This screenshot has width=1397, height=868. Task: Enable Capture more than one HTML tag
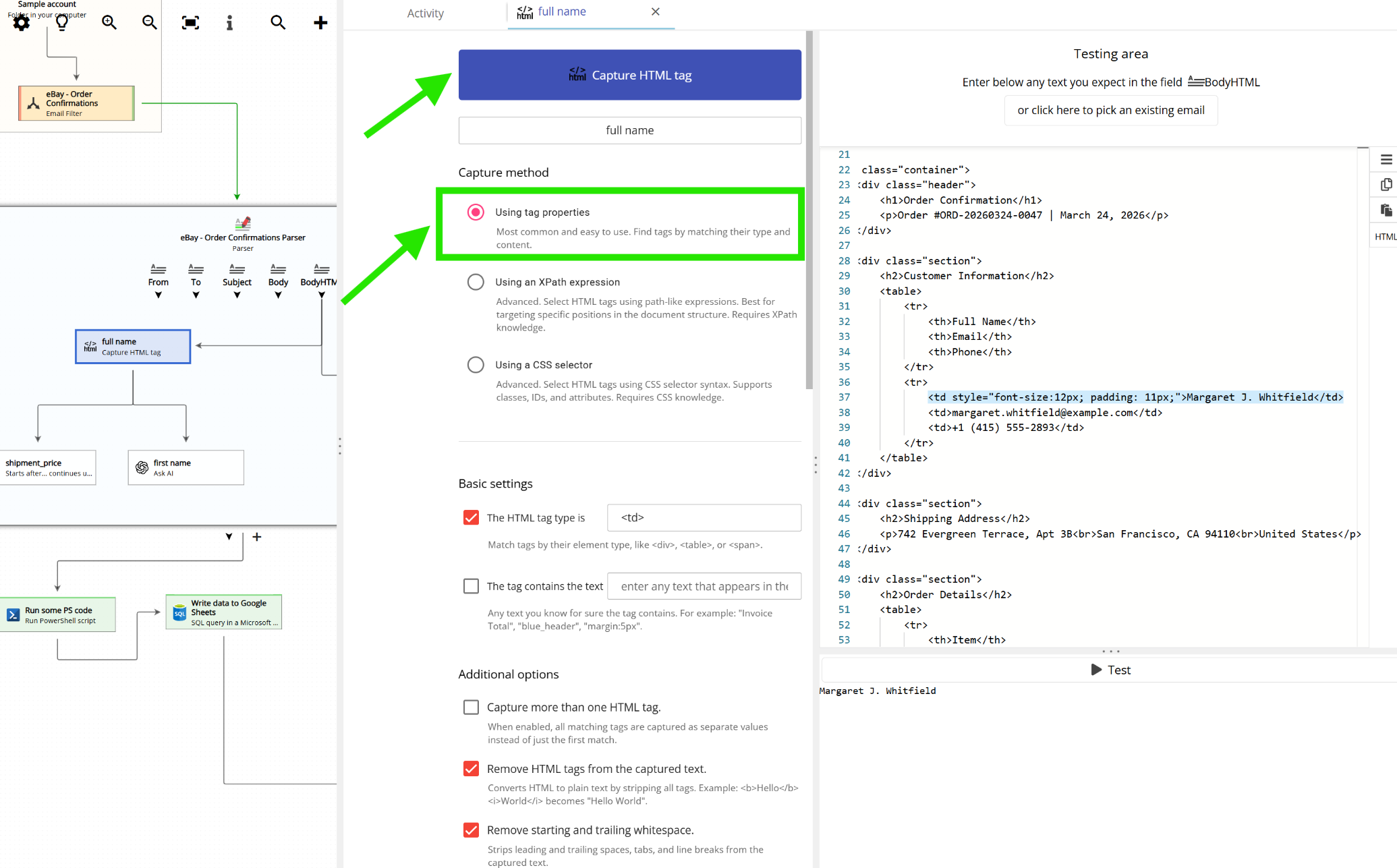coord(471,707)
